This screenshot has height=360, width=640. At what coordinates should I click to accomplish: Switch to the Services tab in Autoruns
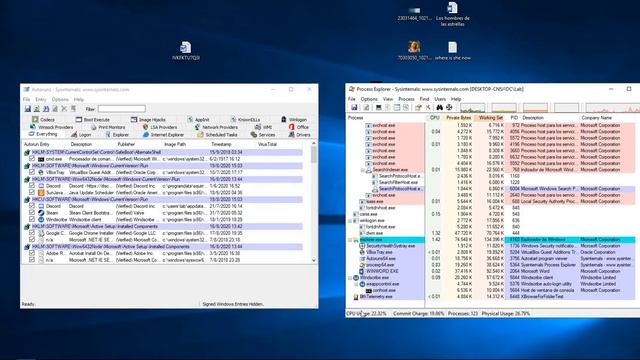tap(263, 135)
